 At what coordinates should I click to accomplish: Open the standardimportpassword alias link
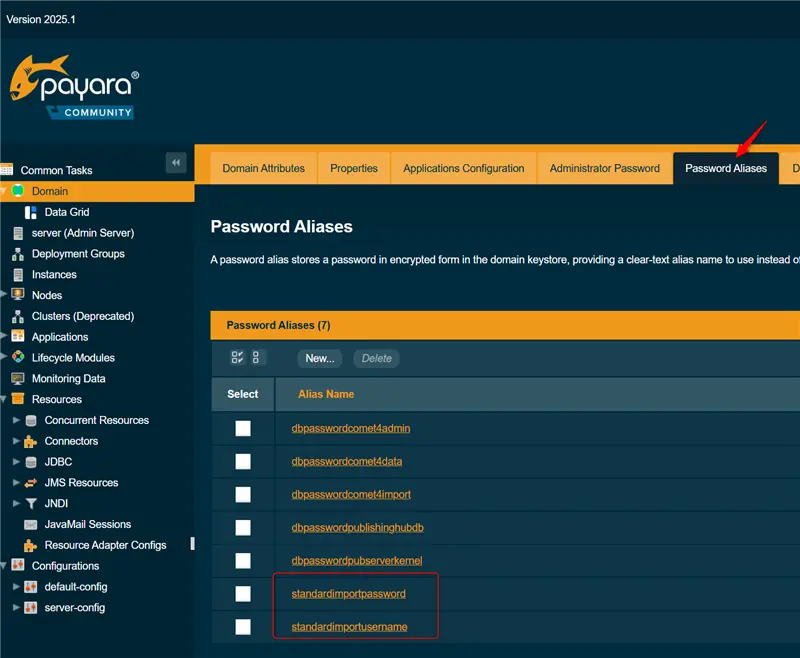click(348, 594)
